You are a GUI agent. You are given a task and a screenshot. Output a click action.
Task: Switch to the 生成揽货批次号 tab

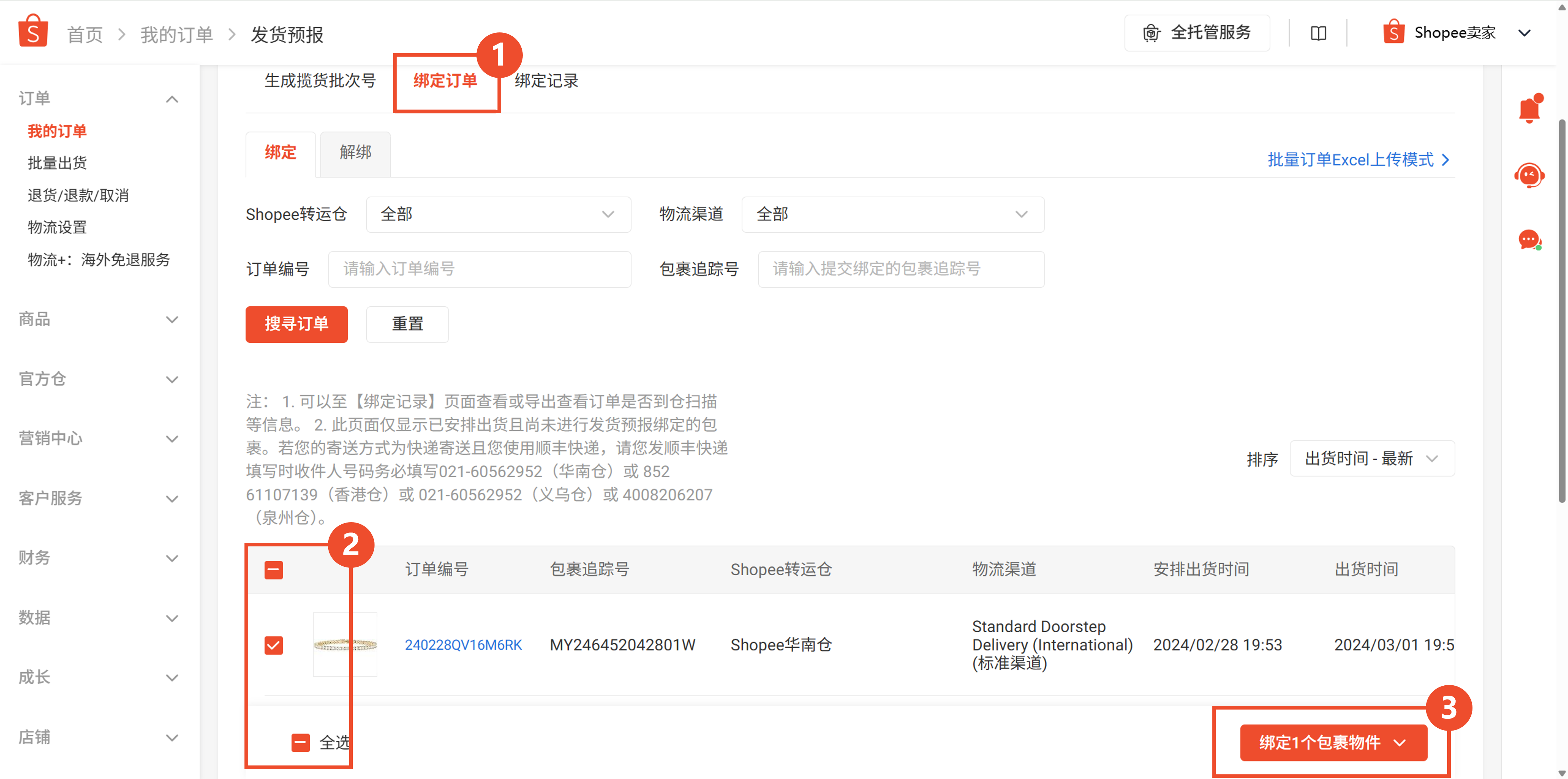(x=320, y=81)
